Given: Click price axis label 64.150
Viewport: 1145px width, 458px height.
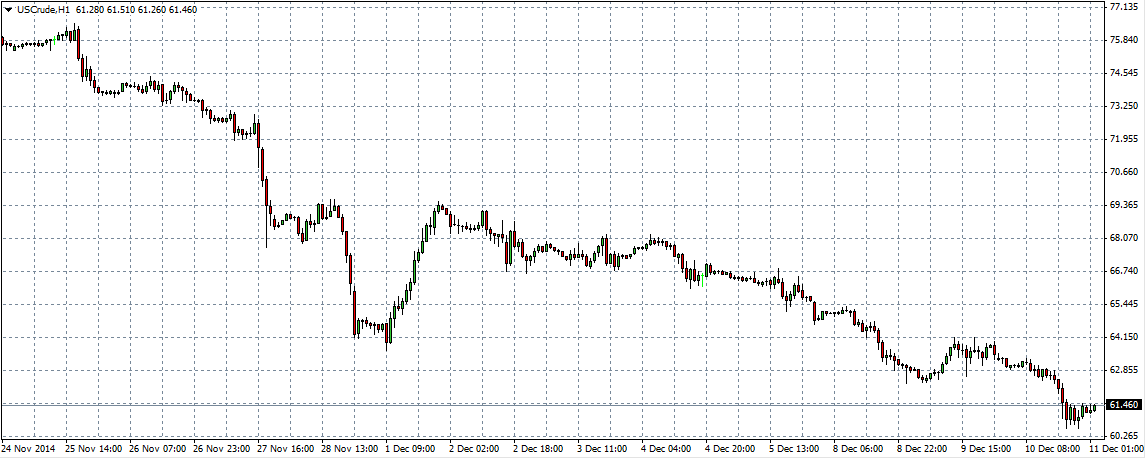Looking at the screenshot, I should point(1123,337).
